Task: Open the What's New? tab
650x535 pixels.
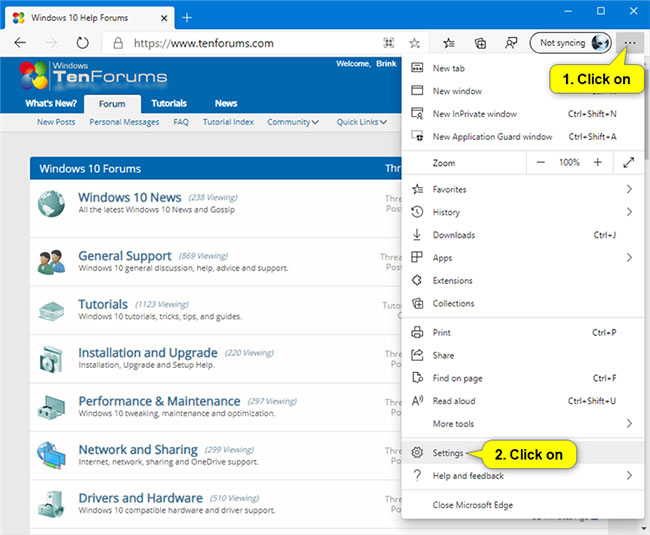Action: pyautogui.click(x=51, y=104)
